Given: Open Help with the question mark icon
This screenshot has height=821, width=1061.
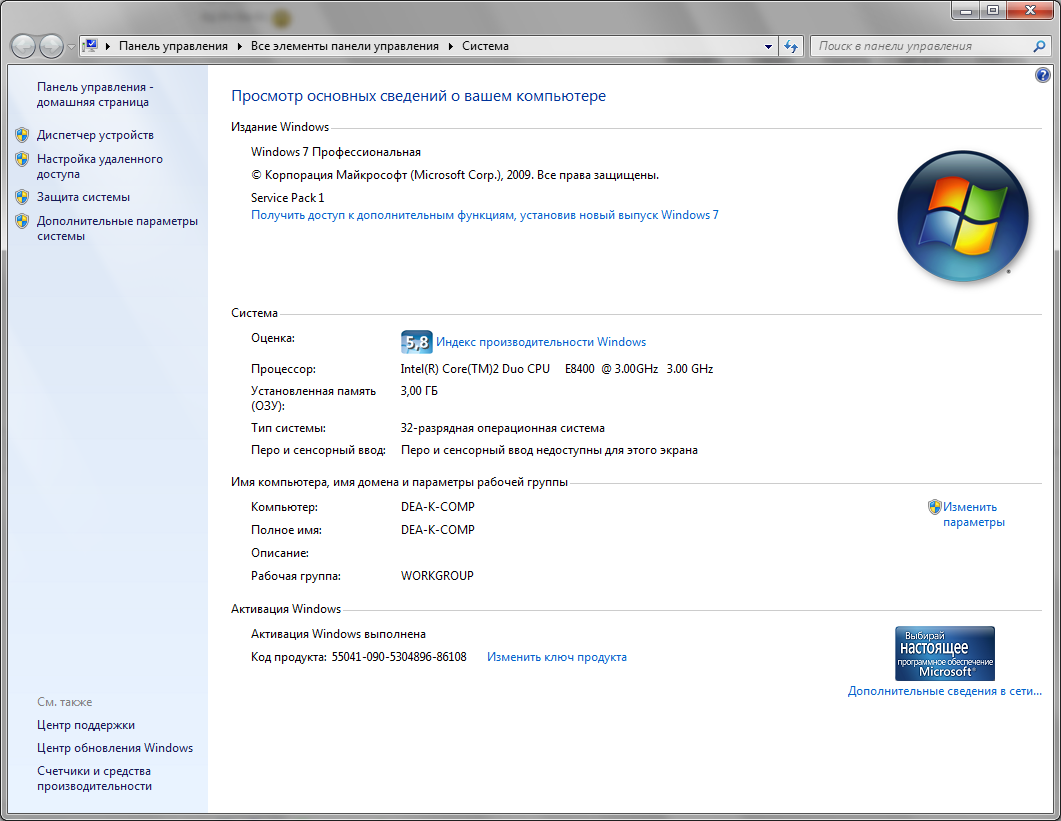Looking at the screenshot, I should coord(1043,75).
